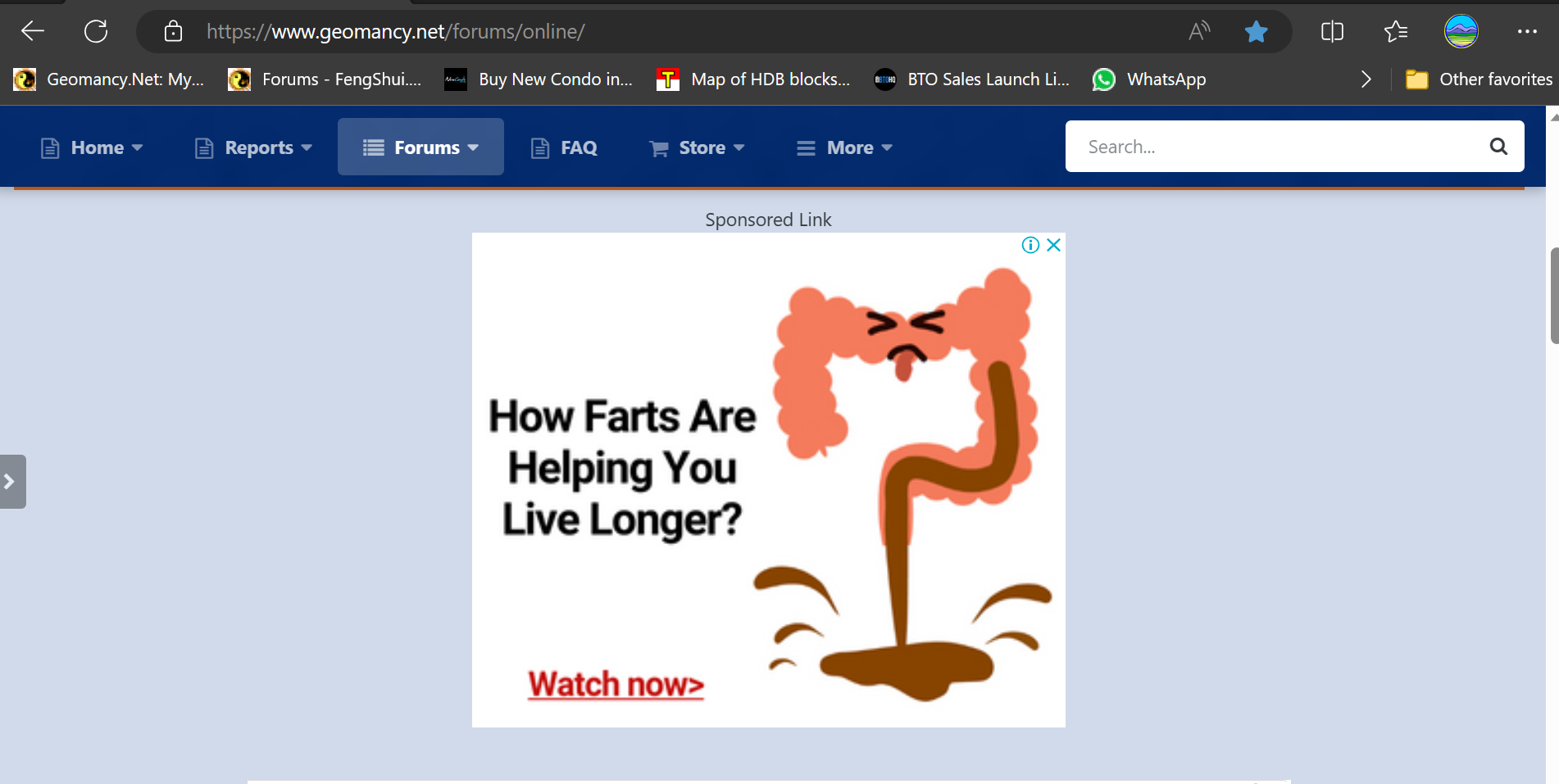View site info via the lock icon
The image size is (1559, 784).
(173, 31)
